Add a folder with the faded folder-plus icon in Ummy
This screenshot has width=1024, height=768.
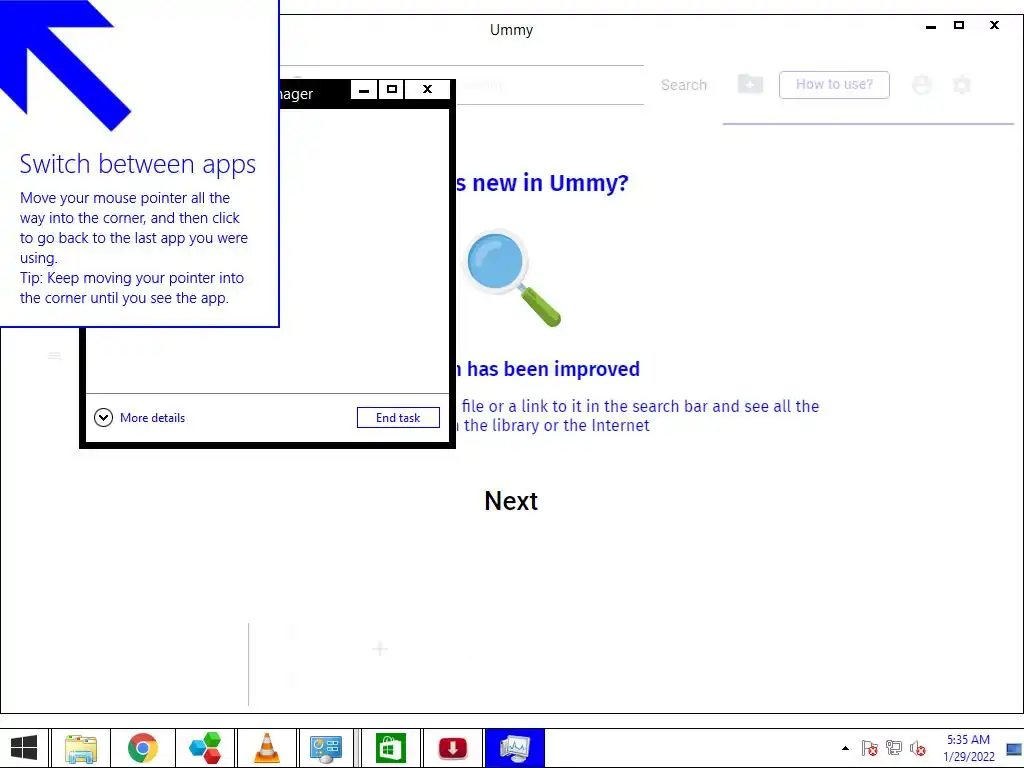coord(750,84)
